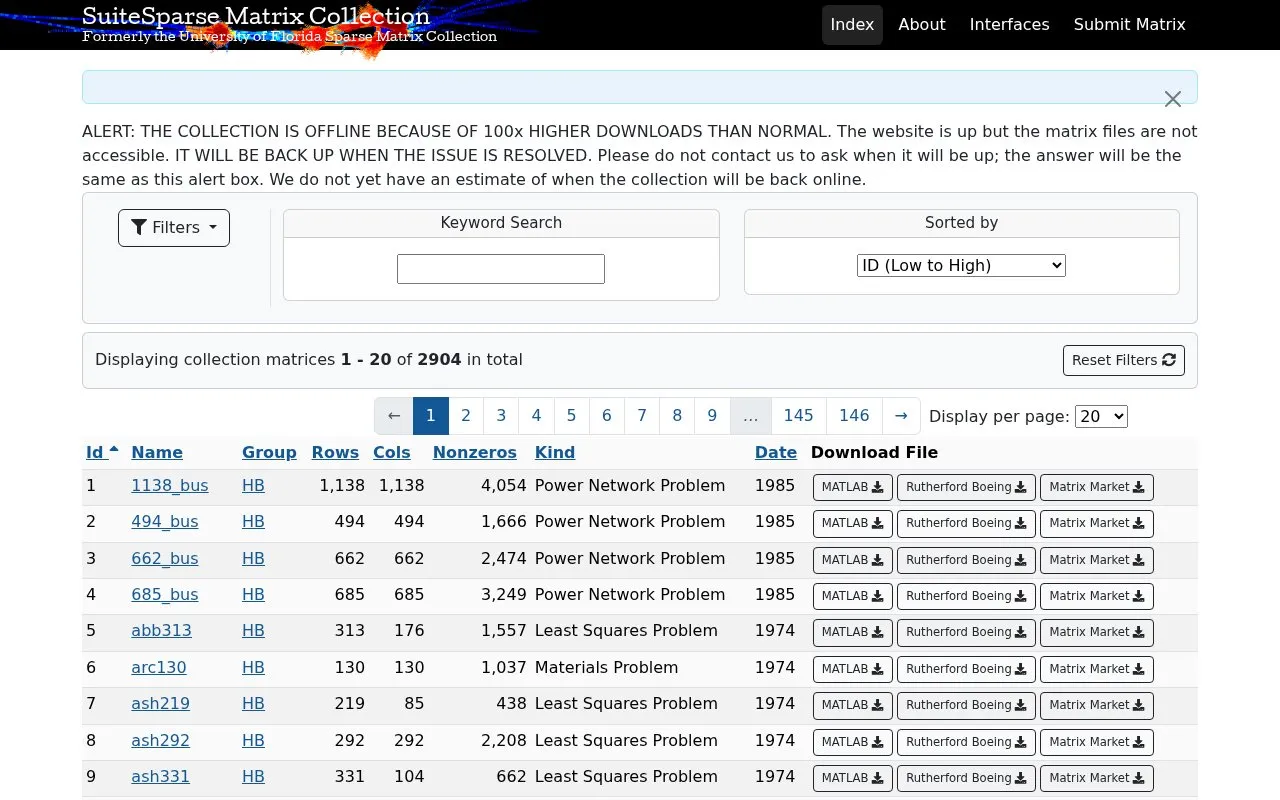The height and width of the screenshot is (800, 1280).
Task: Dismiss the alert box with the X icon
Action: (1173, 99)
